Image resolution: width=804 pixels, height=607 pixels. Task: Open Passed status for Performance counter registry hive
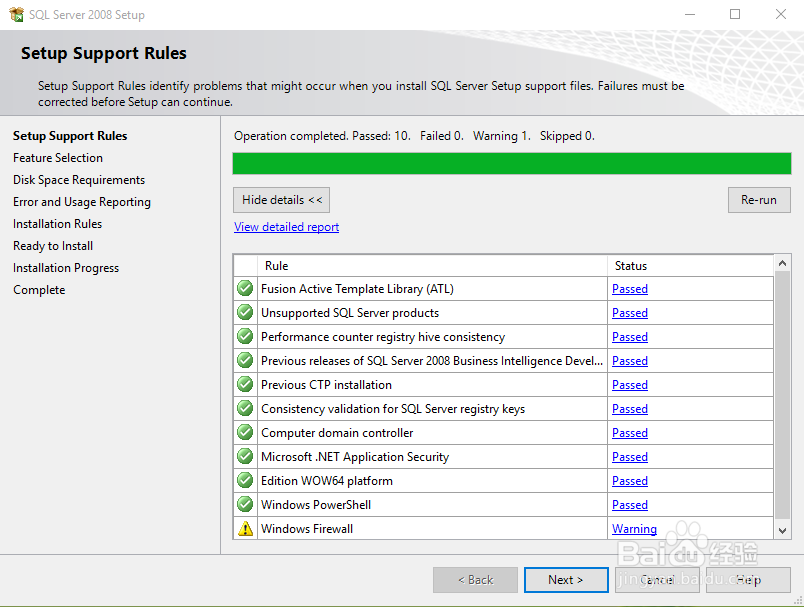coord(630,337)
